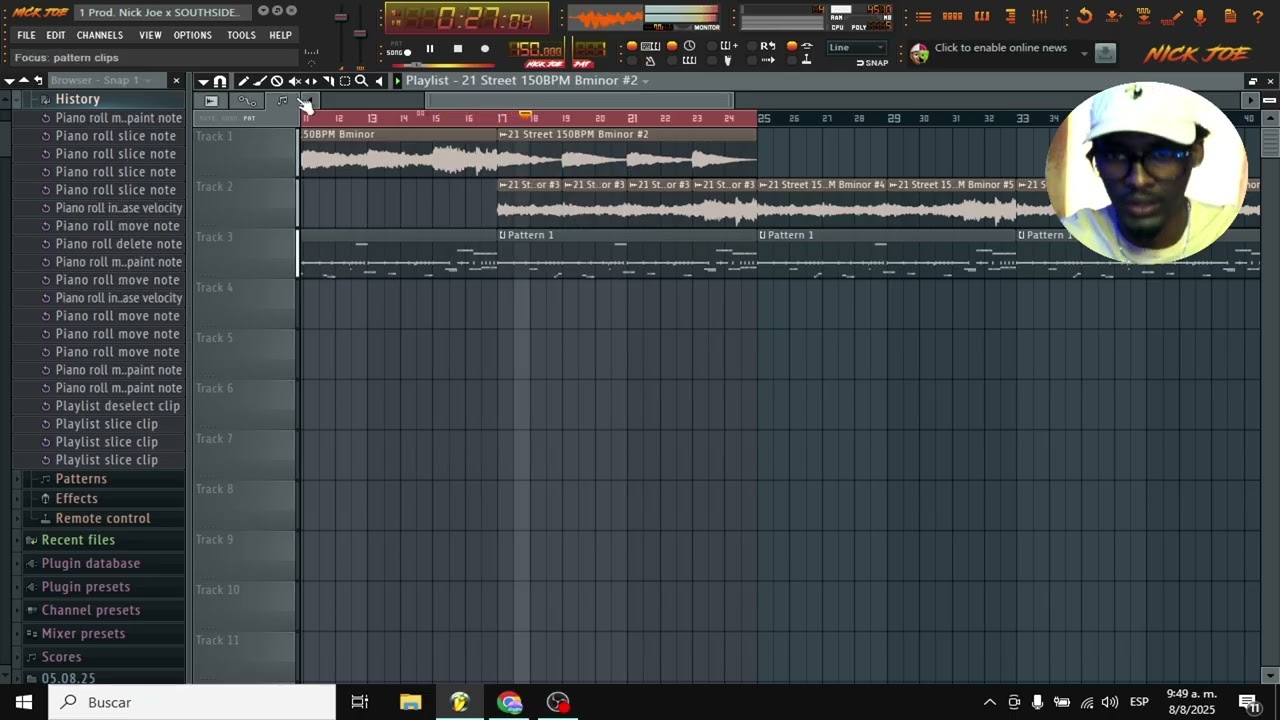The height and width of the screenshot is (720, 1280).
Task: Toggle loop recording R option
Action: pos(768,46)
